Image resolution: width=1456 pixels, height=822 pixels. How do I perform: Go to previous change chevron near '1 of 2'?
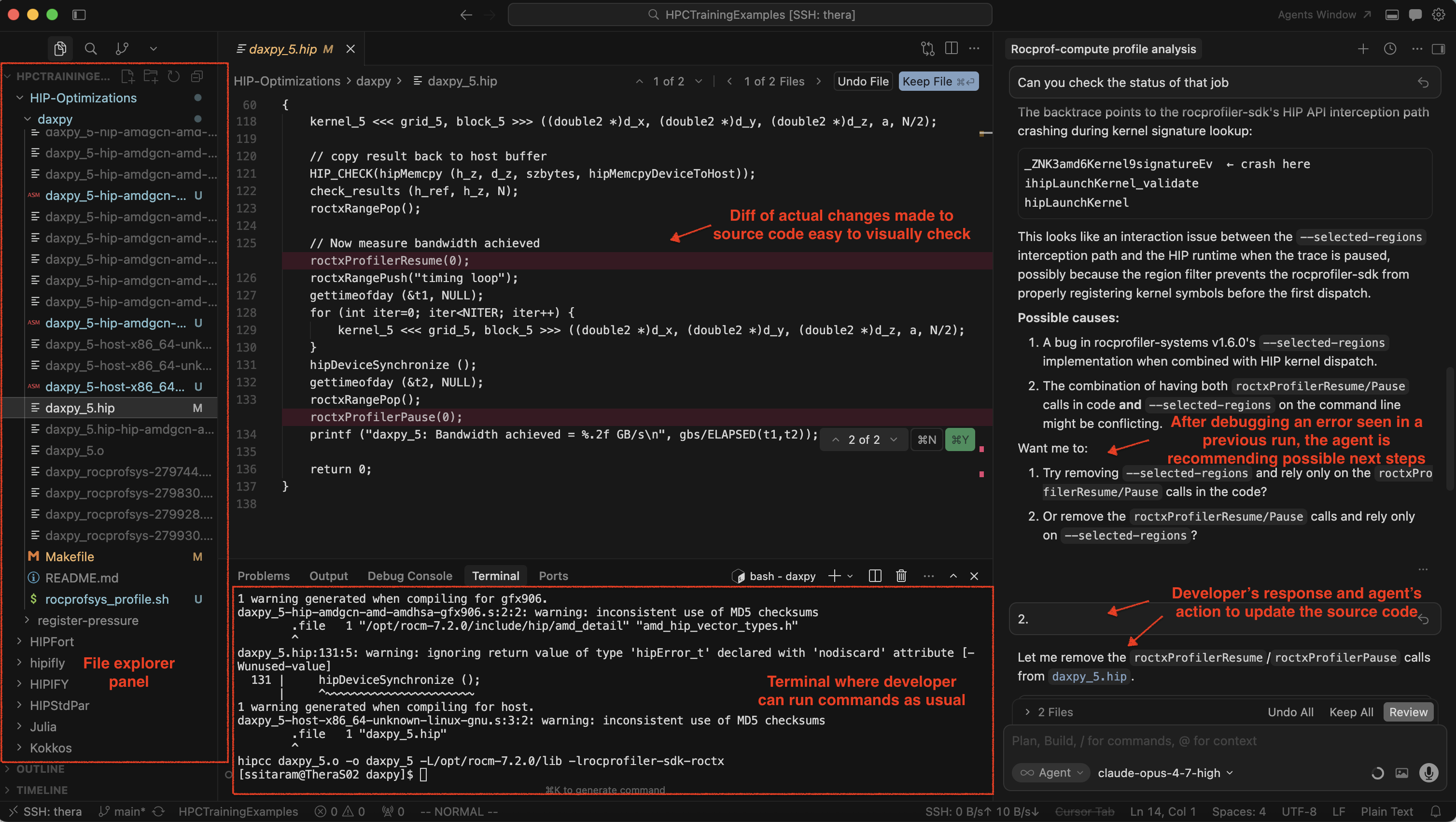coord(639,82)
